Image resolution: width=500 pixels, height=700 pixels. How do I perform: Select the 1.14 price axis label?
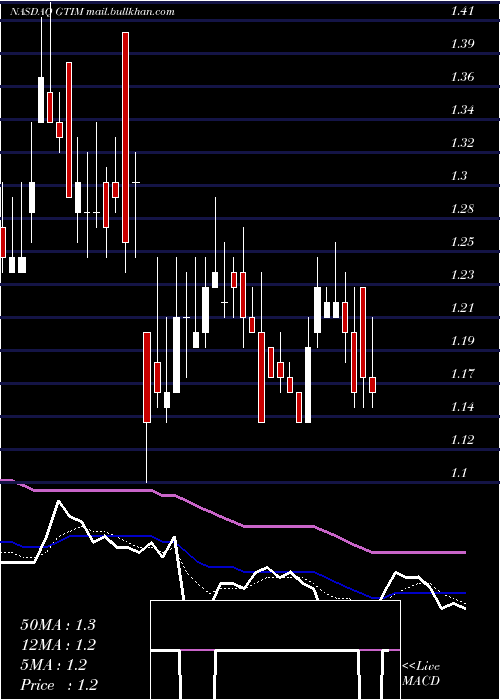click(x=462, y=407)
